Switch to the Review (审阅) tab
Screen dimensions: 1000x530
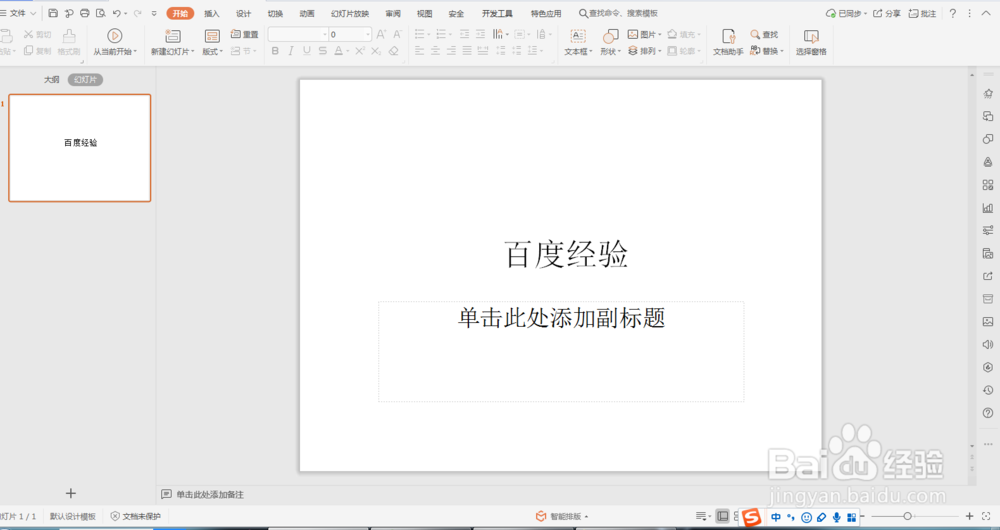click(x=393, y=13)
